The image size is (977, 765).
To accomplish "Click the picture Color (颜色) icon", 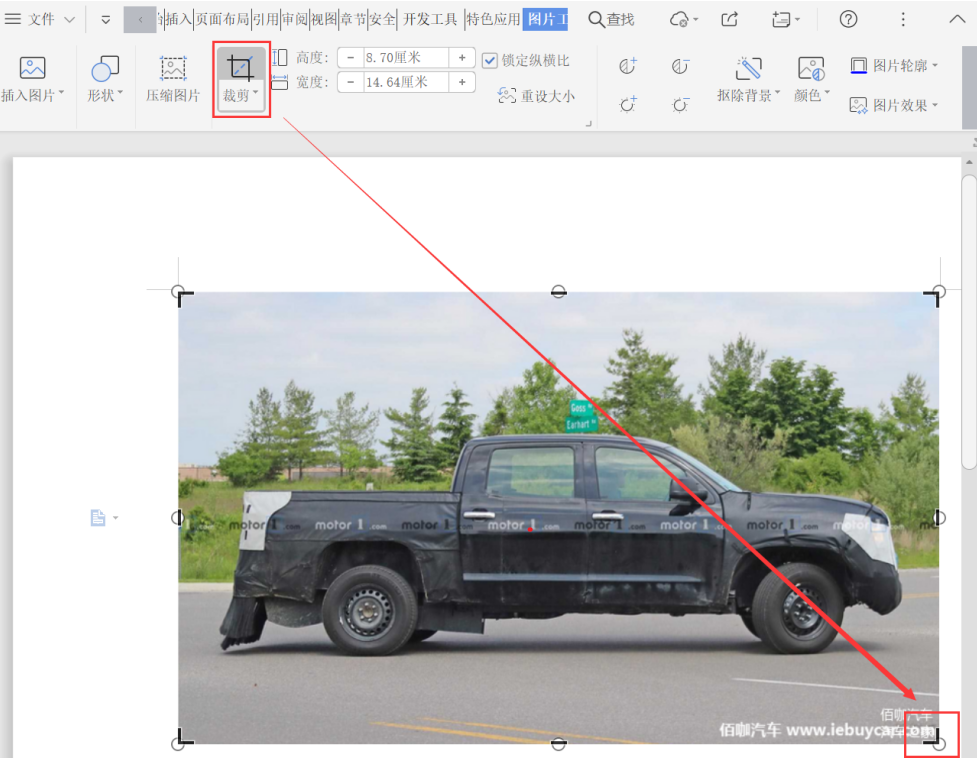I will (810, 68).
